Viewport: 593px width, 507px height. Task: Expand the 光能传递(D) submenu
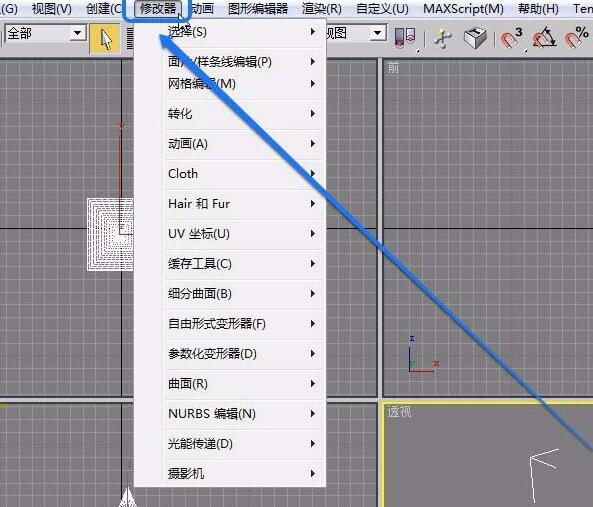[244, 444]
